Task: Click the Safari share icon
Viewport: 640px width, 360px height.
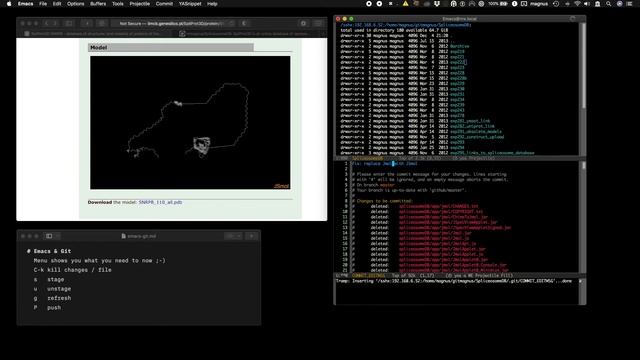Action: tap(303, 24)
